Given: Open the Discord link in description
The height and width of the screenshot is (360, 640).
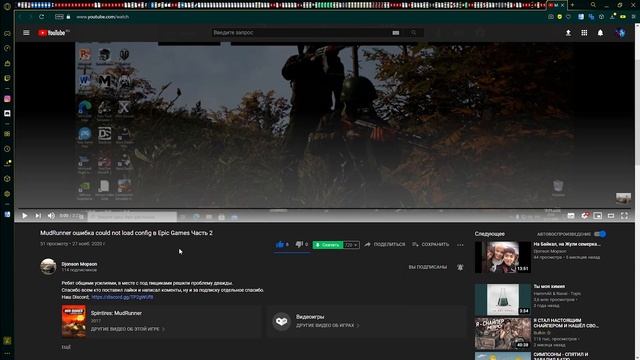Looking at the screenshot, I should 122,297.
